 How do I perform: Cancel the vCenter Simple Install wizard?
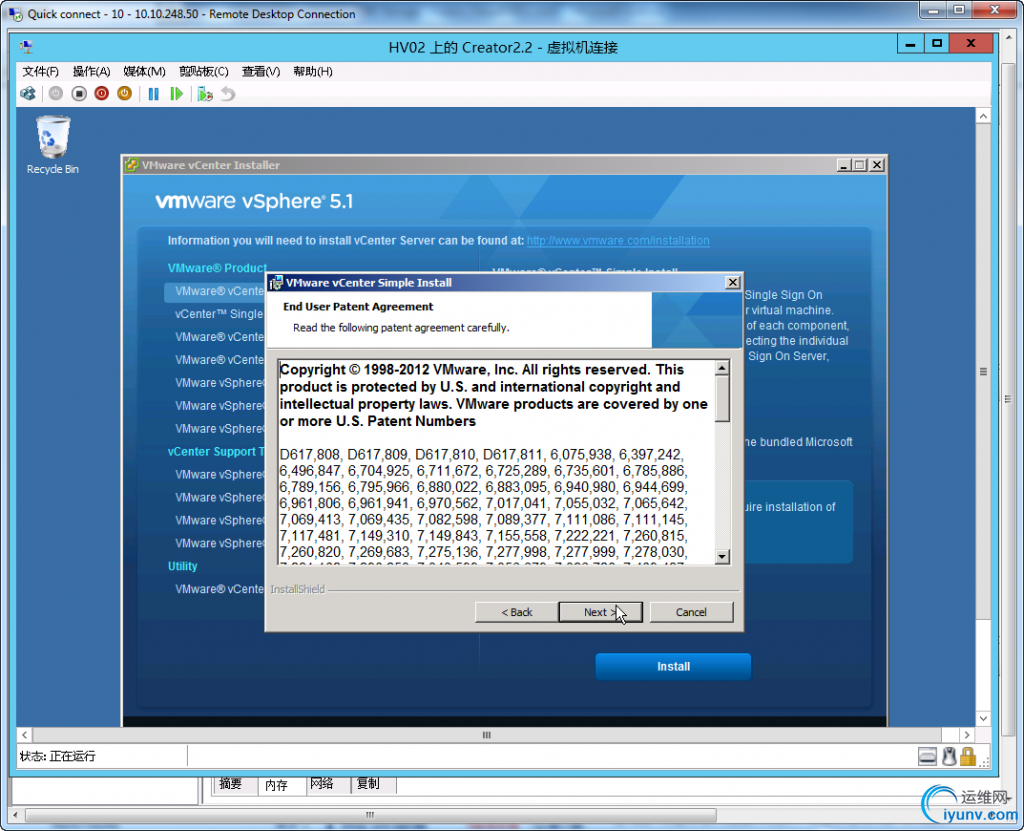tap(691, 612)
